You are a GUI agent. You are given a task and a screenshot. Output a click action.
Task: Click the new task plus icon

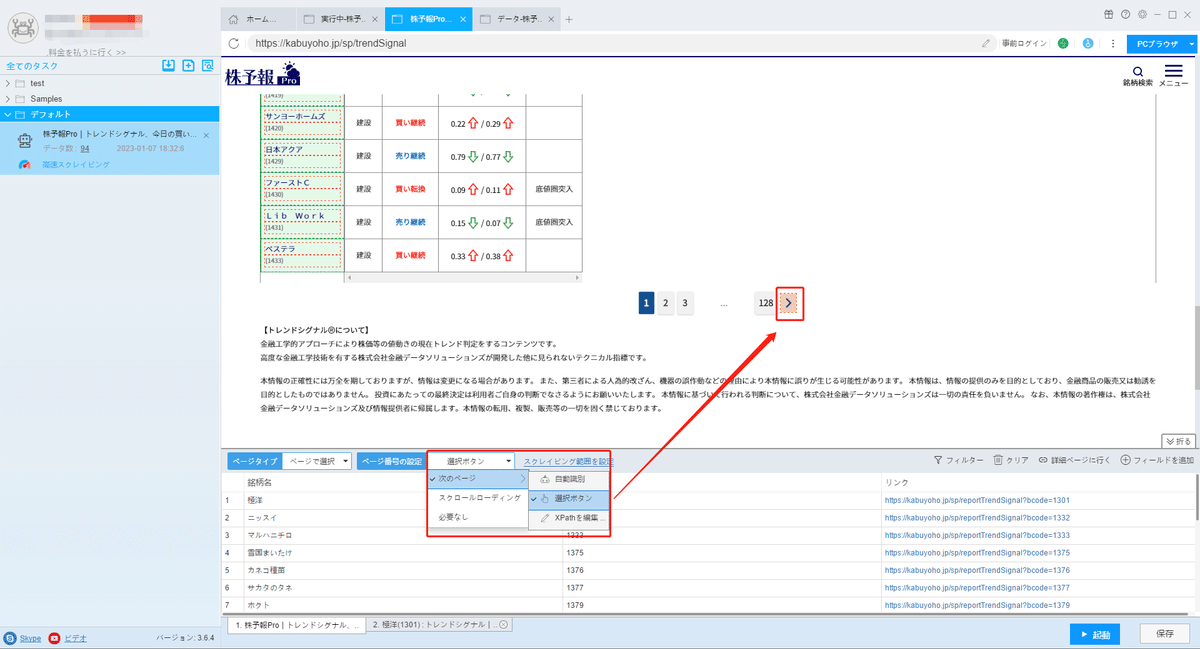(188, 65)
